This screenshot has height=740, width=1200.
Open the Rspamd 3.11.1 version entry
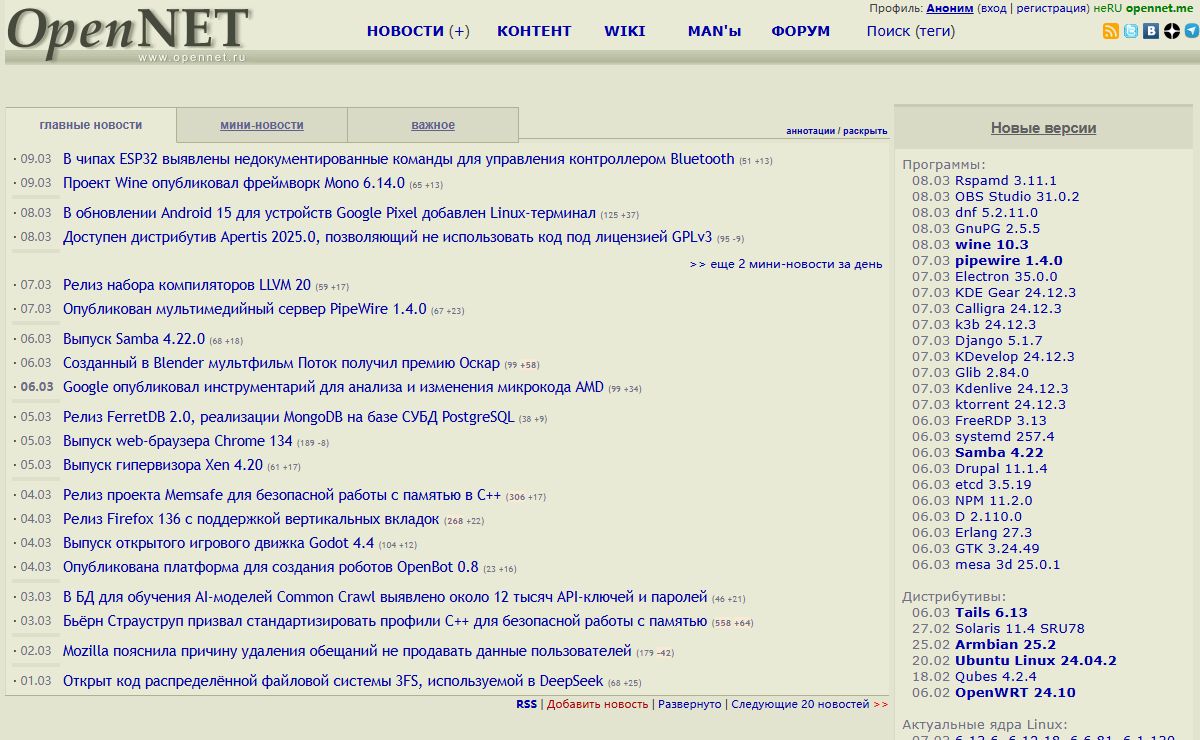pyautogui.click(x=1005, y=181)
